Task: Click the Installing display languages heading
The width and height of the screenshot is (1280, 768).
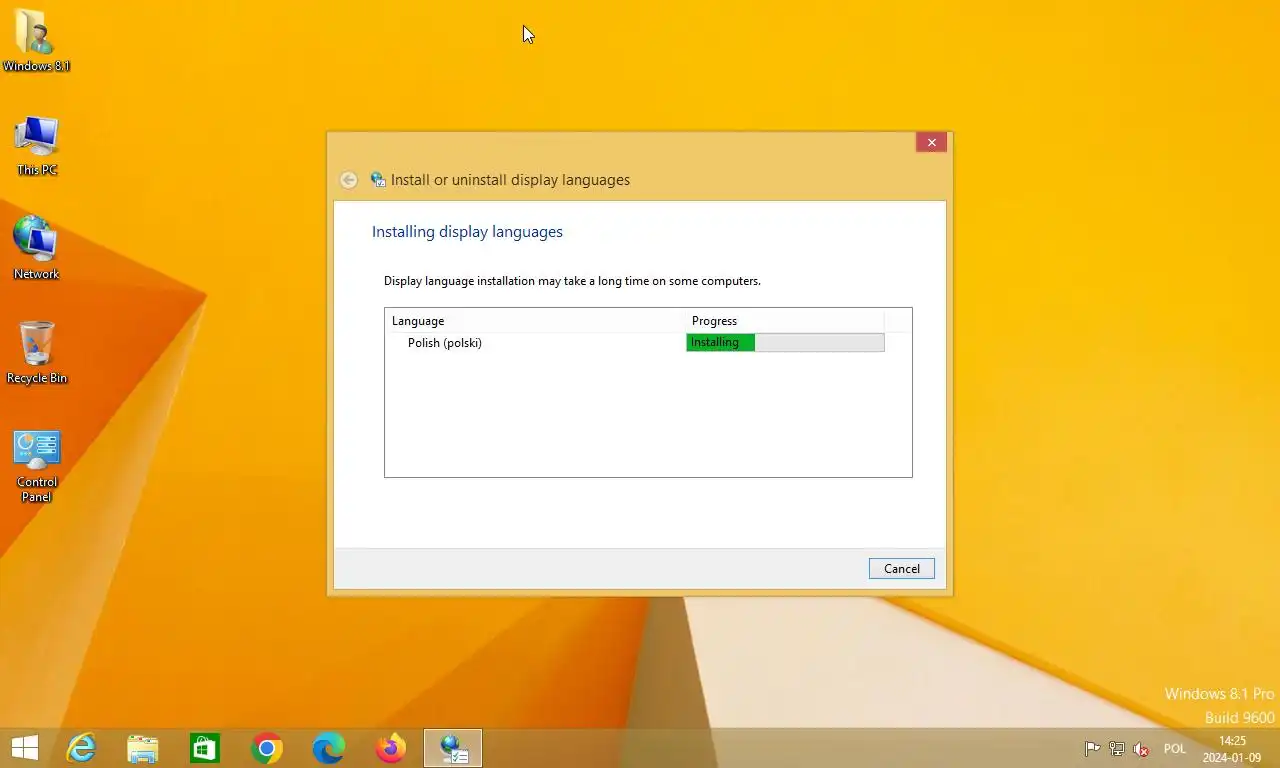Action: [467, 232]
